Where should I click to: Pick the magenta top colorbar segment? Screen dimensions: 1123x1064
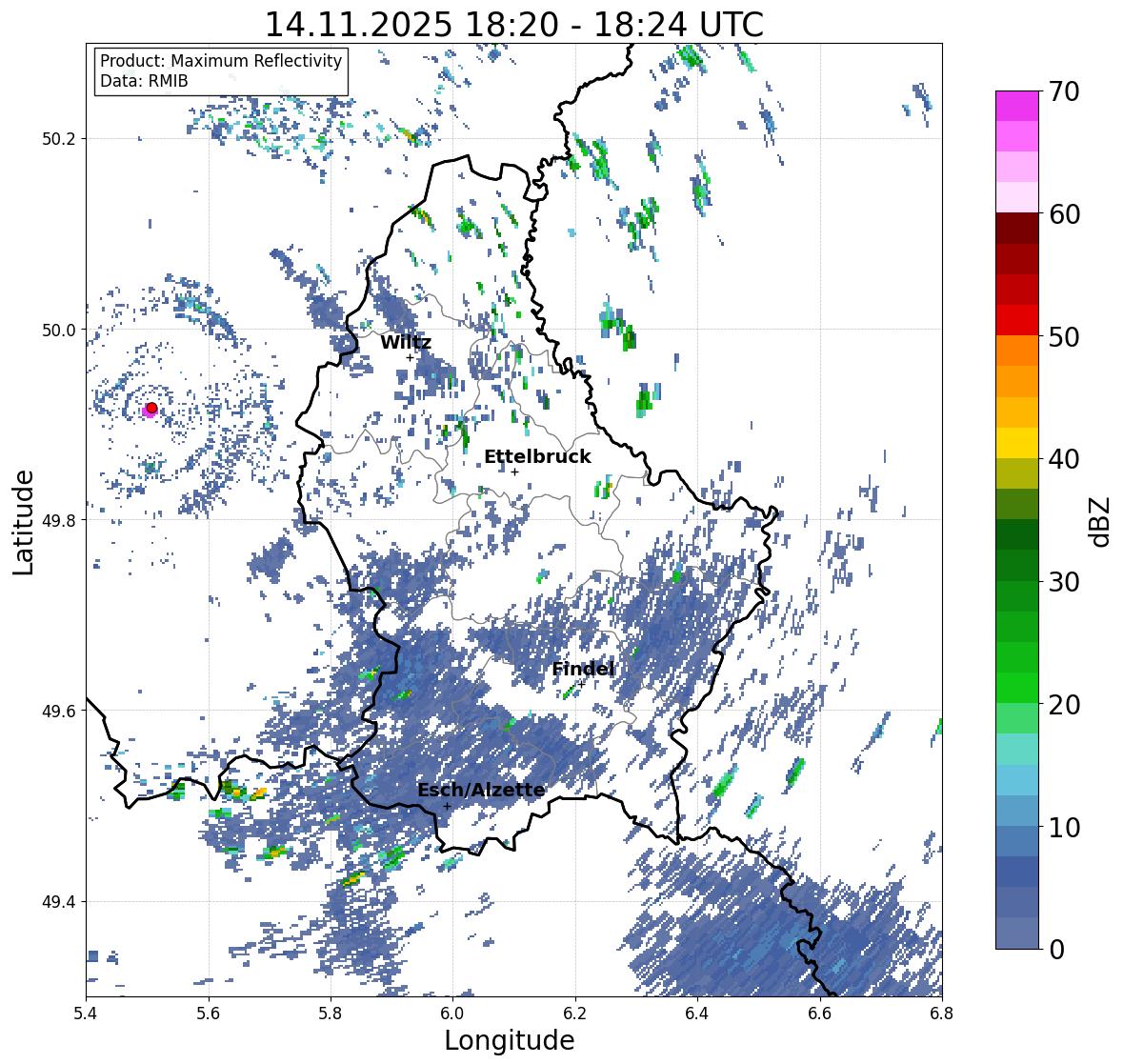point(1017,106)
